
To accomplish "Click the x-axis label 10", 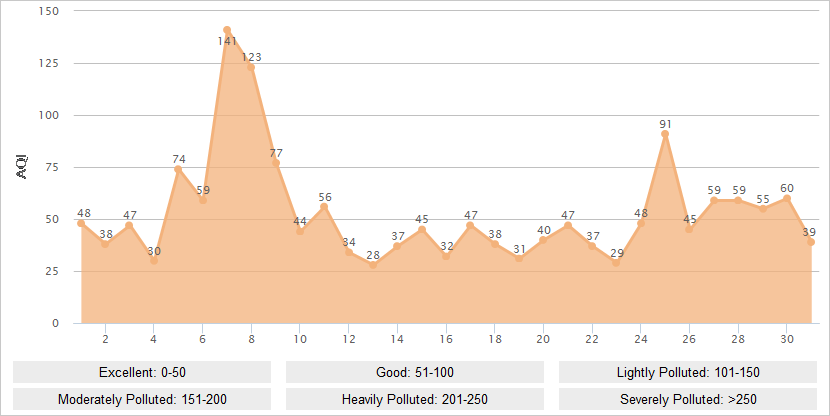I will click(300, 339).
